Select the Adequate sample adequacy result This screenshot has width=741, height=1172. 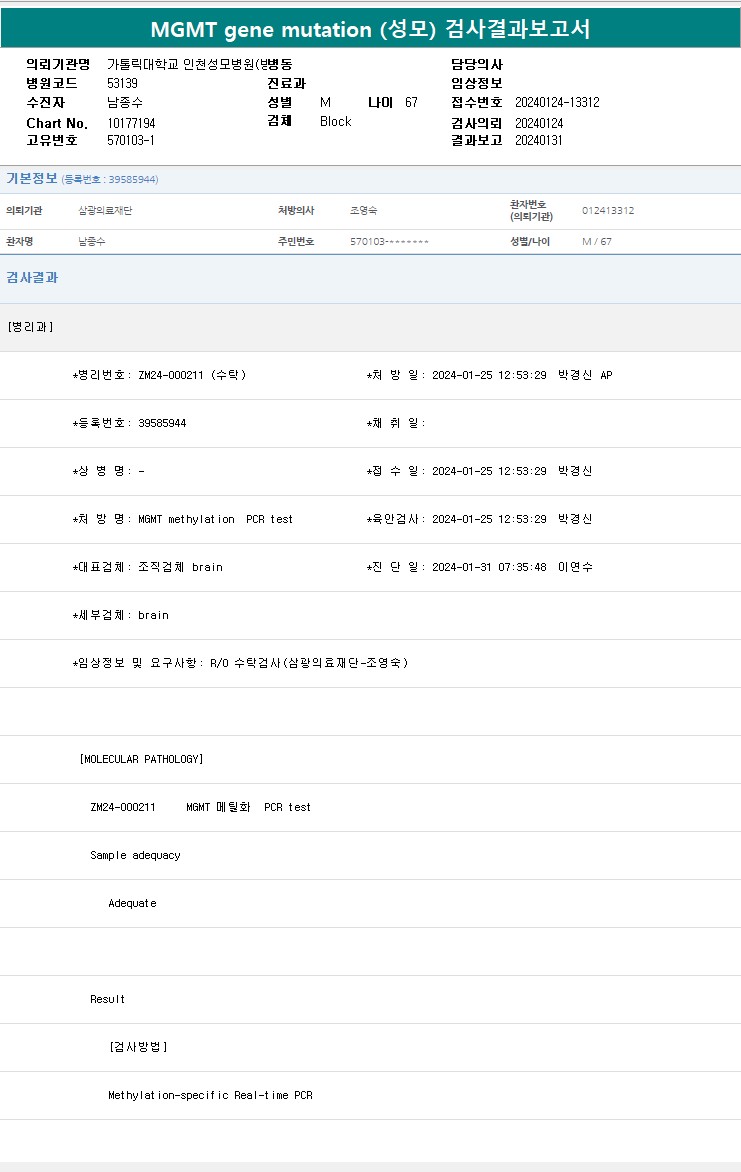[x=132, y=903]
